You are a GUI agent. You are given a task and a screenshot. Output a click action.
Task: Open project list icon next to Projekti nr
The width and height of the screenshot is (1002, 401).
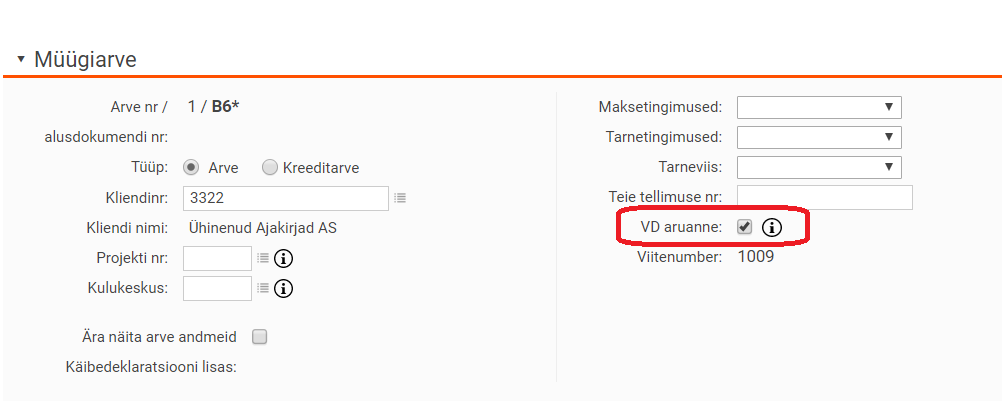point(263,258)
